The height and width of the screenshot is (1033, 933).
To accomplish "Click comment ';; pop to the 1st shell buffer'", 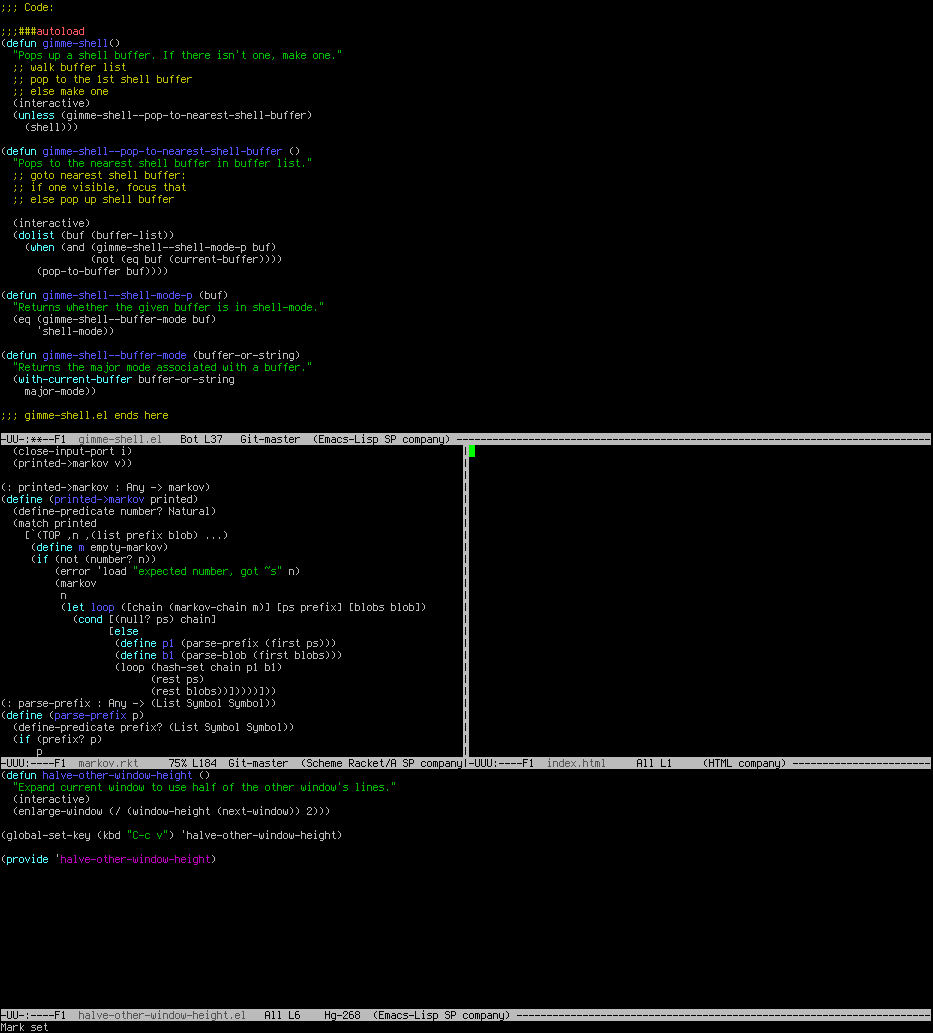I will click(102, 79).
